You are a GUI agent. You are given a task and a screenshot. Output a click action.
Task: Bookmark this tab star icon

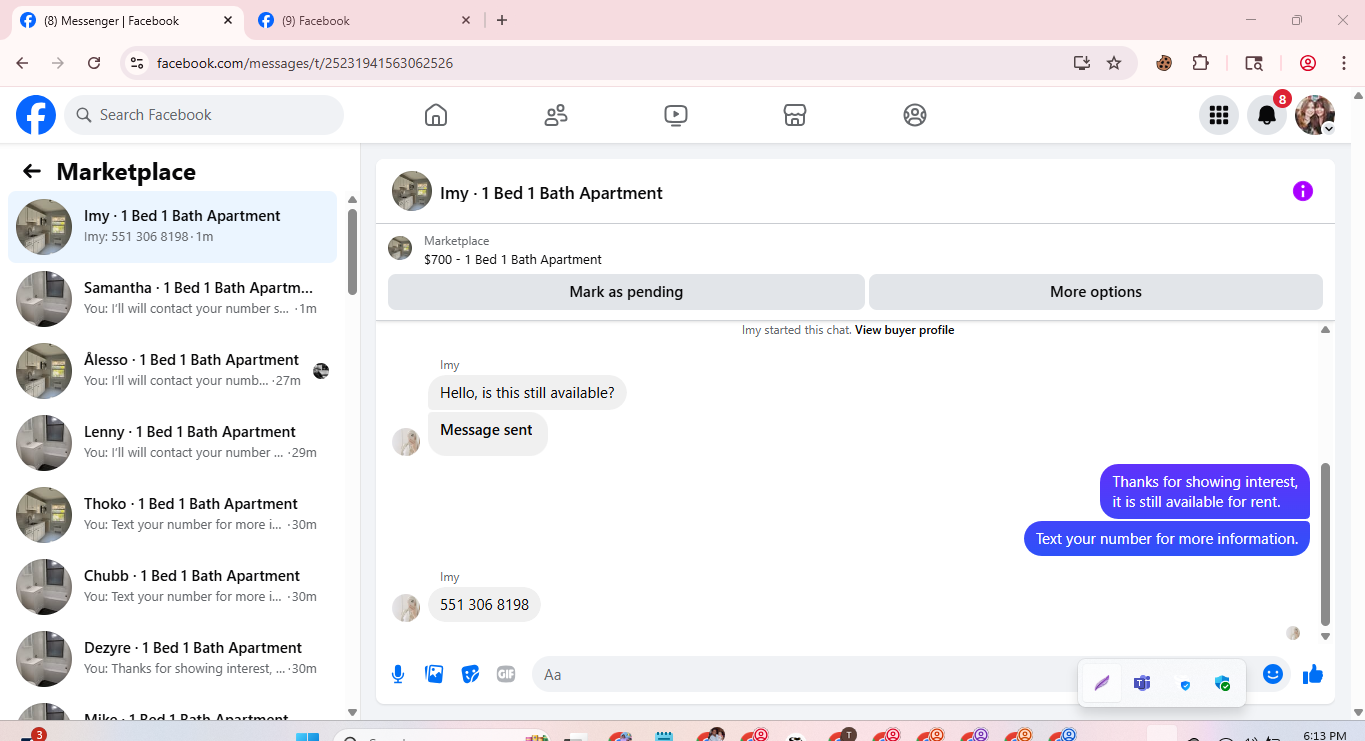pos(1114,63)
